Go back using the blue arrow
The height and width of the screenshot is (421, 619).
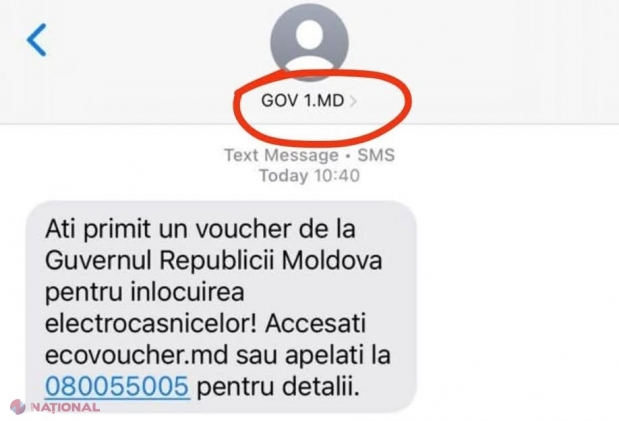(x=37, y=39)
